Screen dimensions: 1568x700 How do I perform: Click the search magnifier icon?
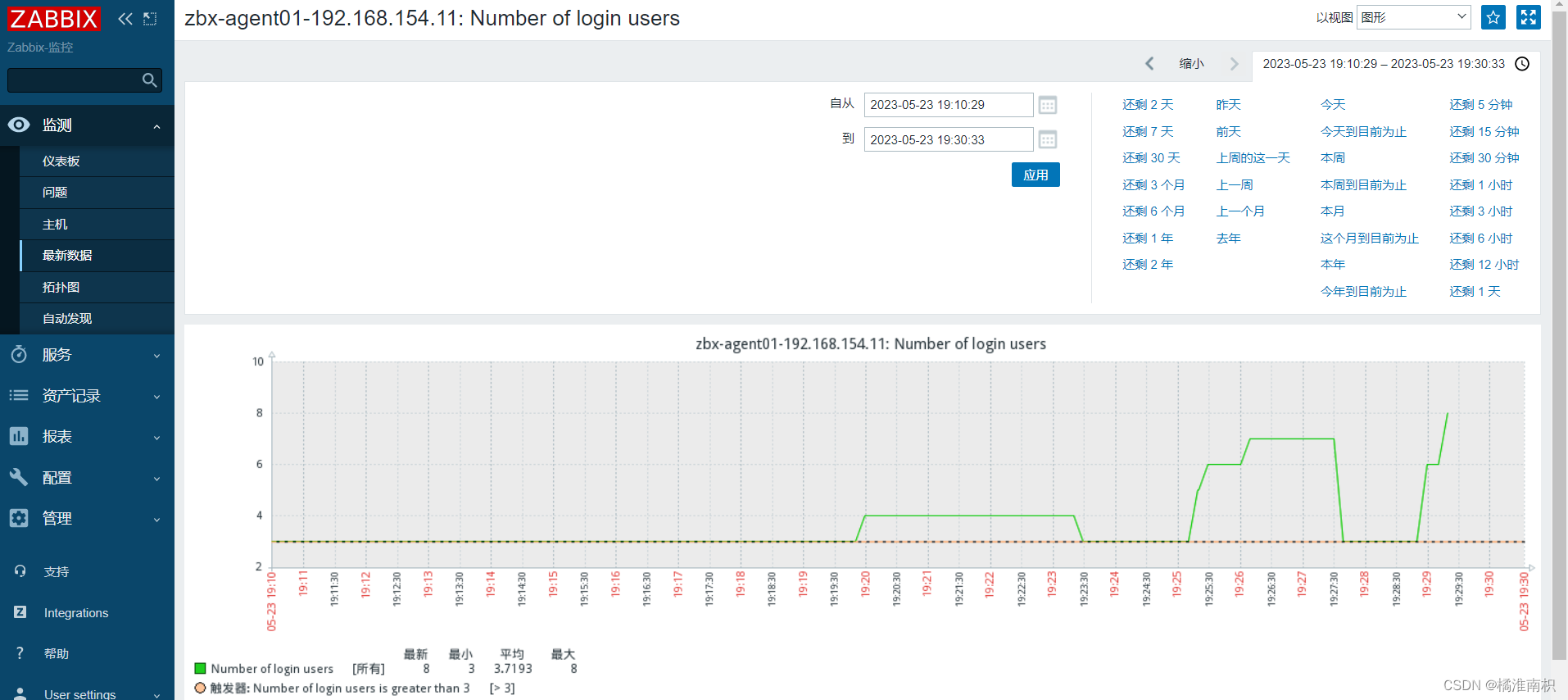click(x=149, y=80)
